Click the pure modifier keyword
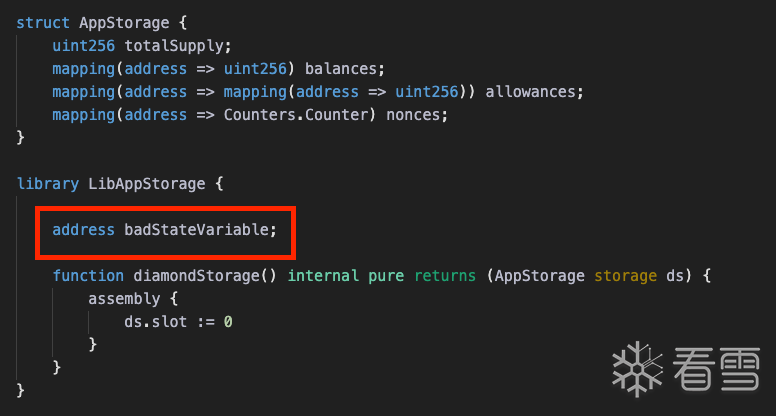Screen dimensions: 776x416 coord(386,276)
